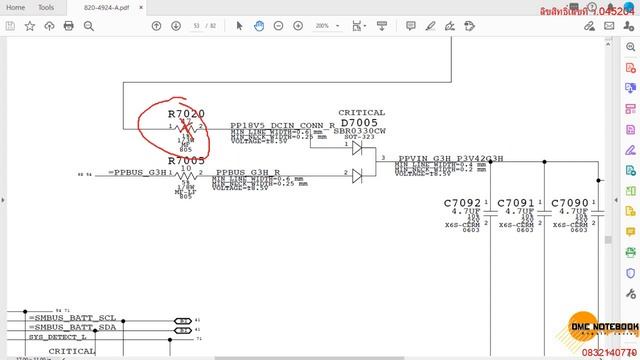
Task: Click the Print icon in toolbar
Action: point(69,26)
